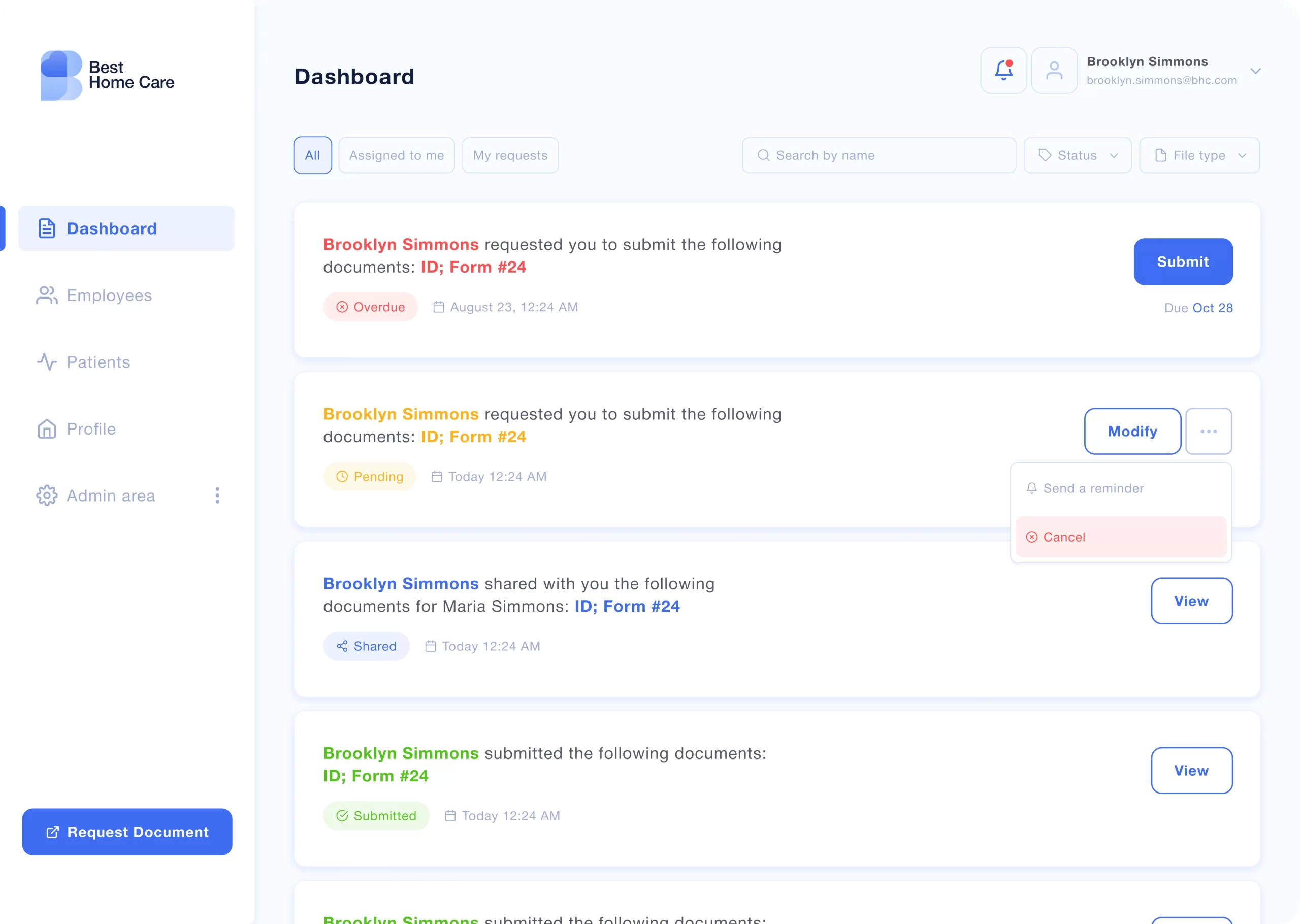
Task: Open Employees from the sidebar
Action: pyautogui.click(x=109, y=295)
